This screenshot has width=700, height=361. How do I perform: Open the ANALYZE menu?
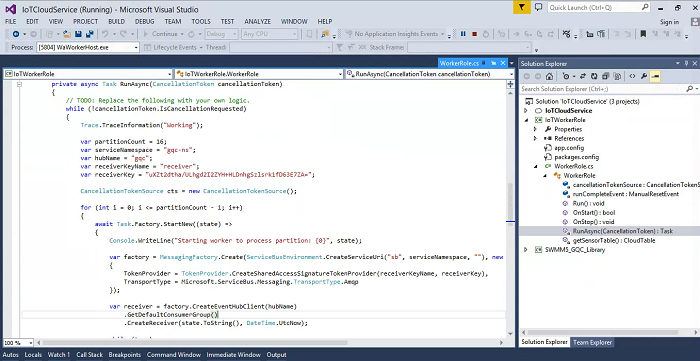[x=257, y=21]
